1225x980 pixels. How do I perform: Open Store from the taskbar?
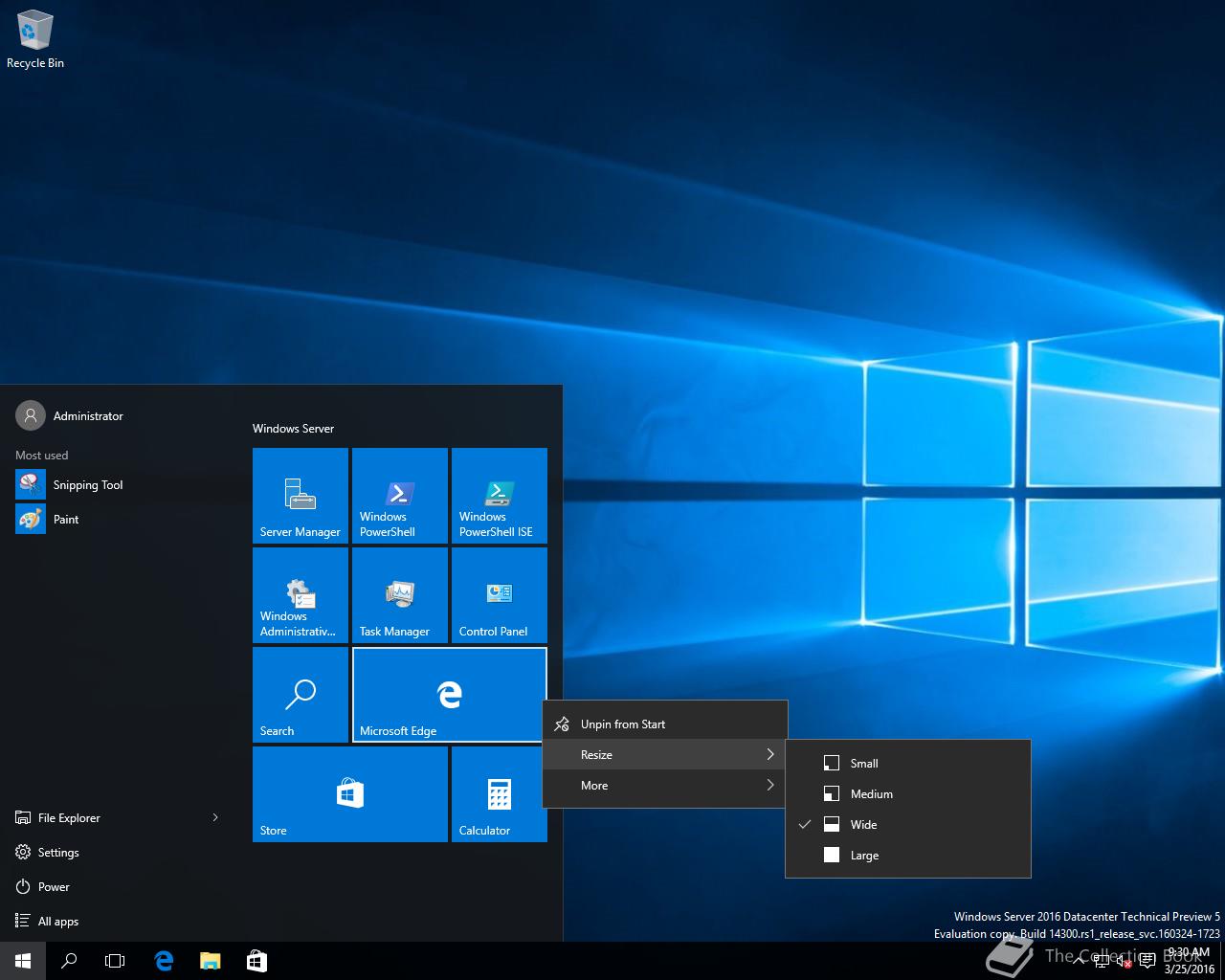click(x=256, y=961)
